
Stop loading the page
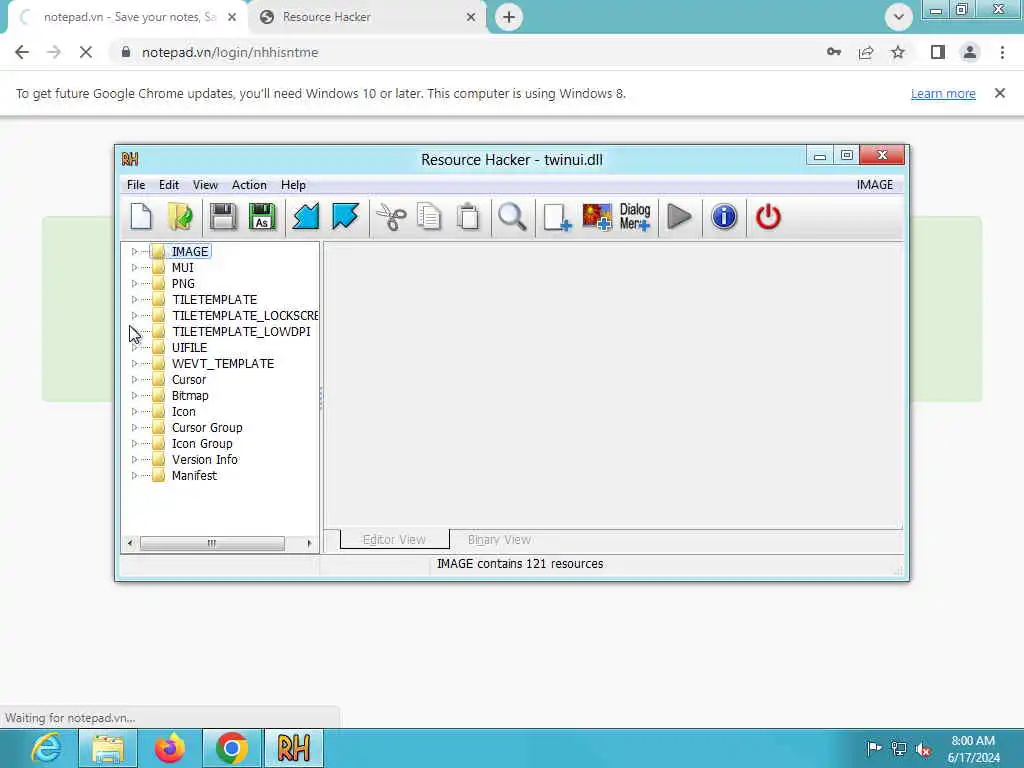(86, 52)
